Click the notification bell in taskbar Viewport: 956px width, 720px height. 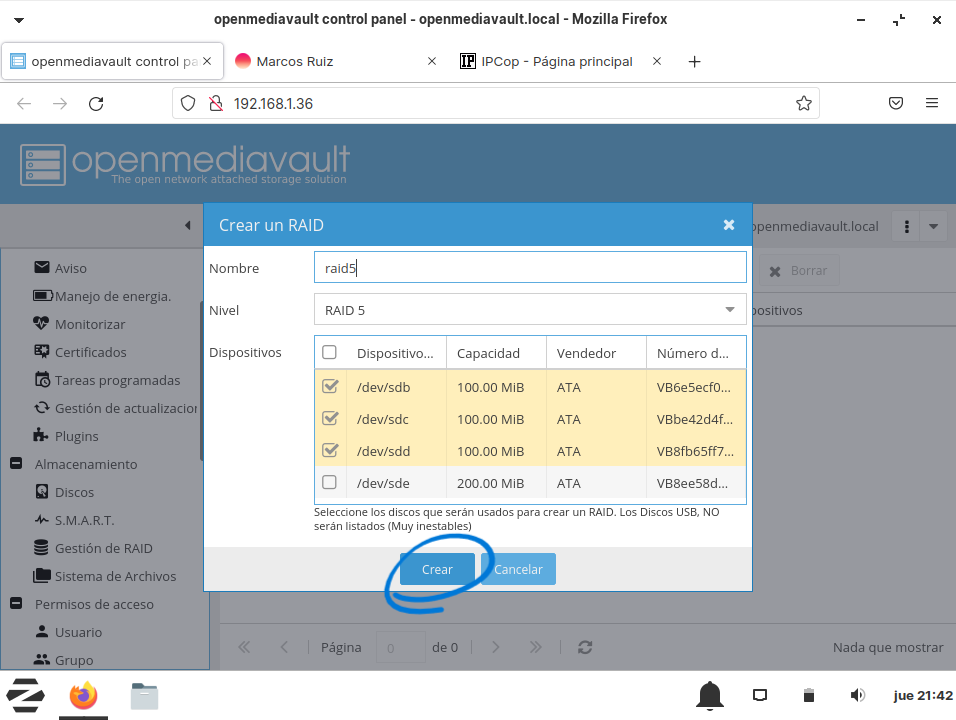tap(710, 695)
